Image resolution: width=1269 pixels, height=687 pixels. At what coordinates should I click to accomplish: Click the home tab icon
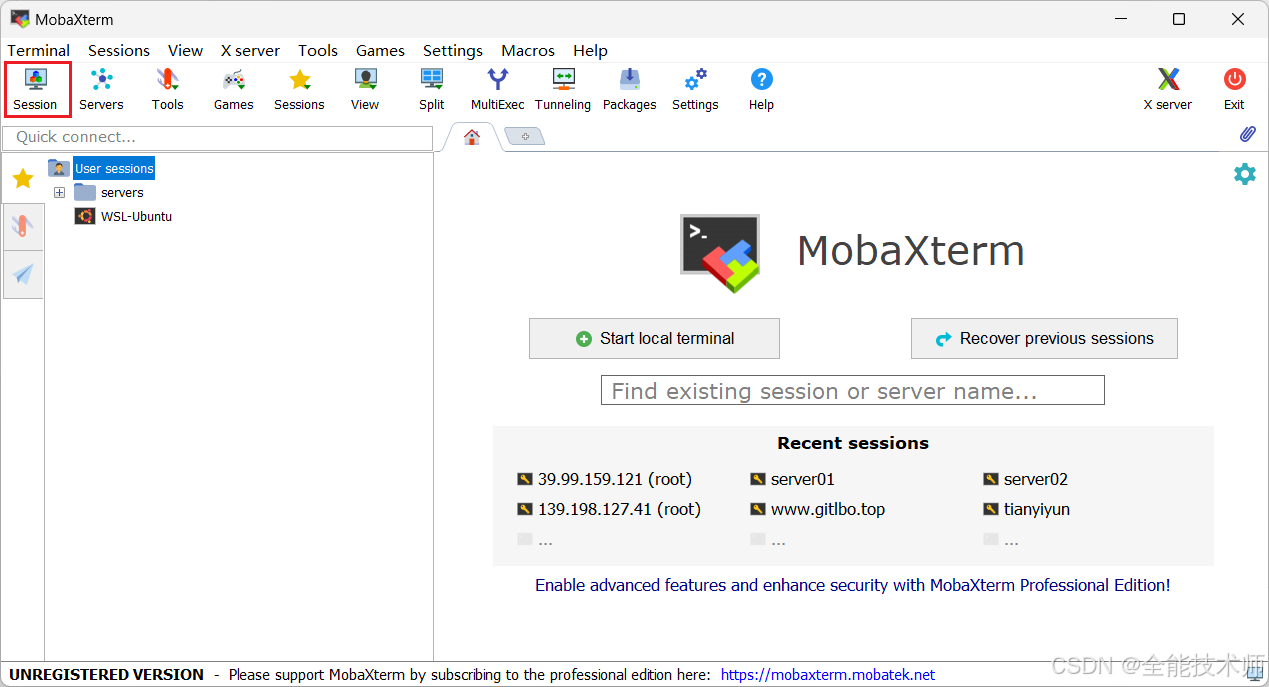pyautogui.click(x=472, y=137)
